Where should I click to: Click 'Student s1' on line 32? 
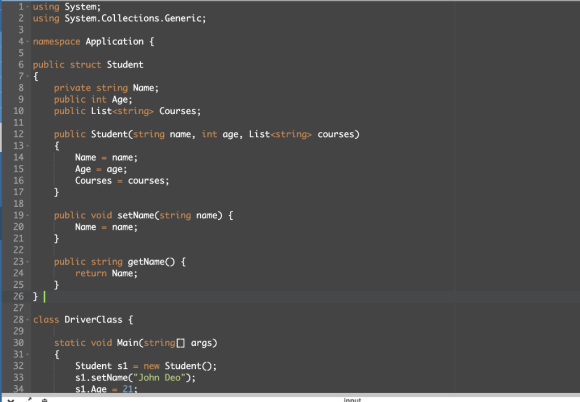tap(101, 366)
